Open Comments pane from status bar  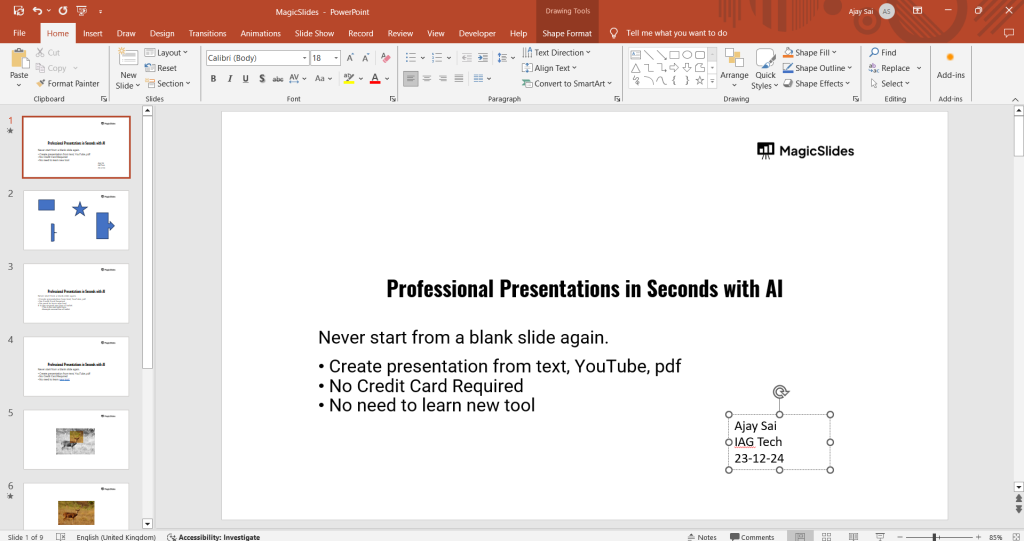click(752, 536)
